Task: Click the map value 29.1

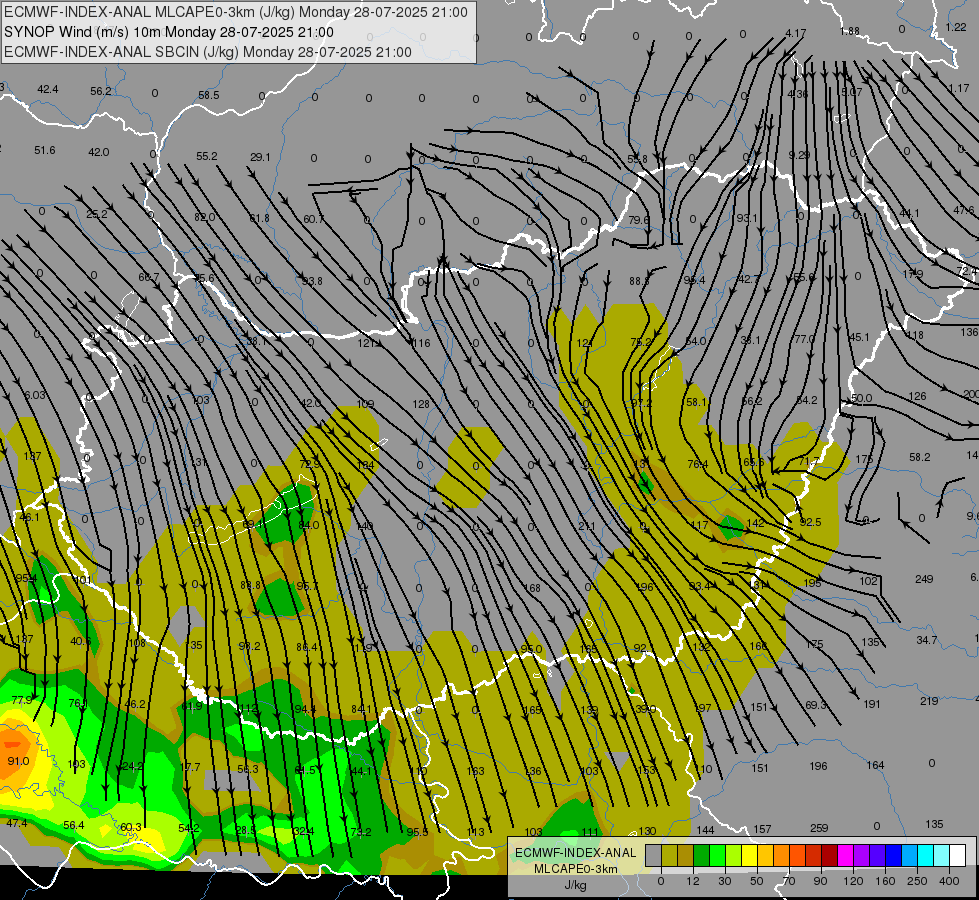Action: point(260,157)
